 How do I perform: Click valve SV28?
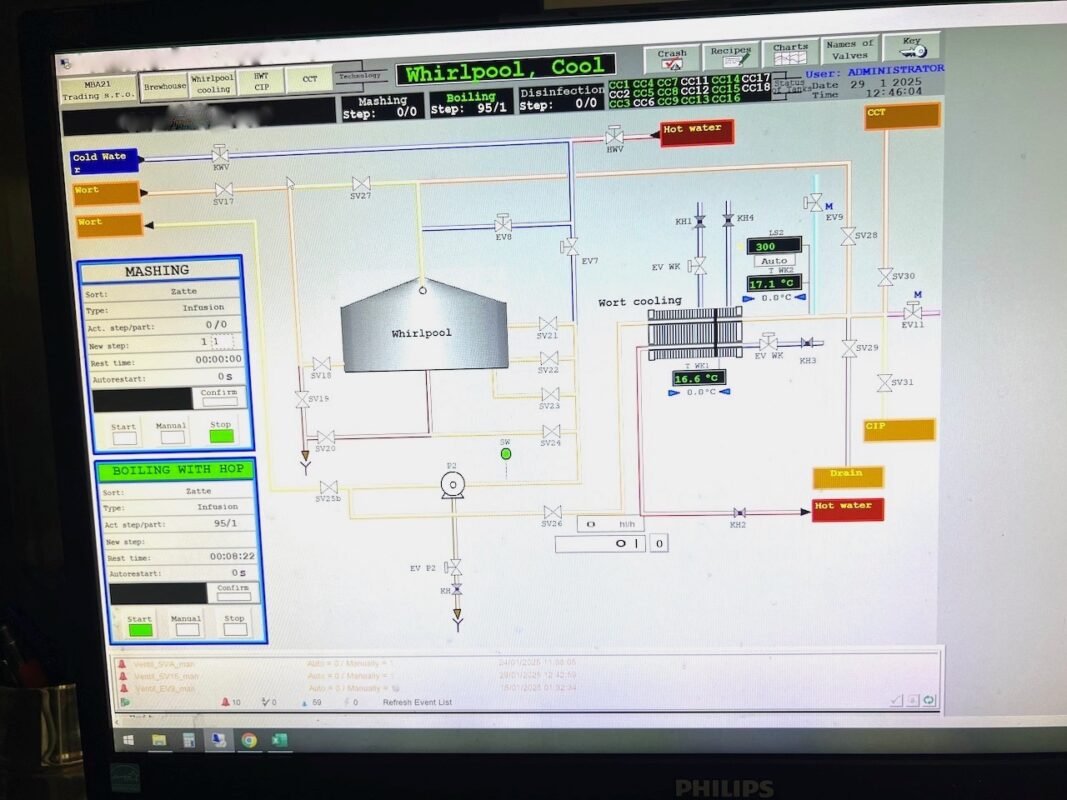pyautogui.click(x=848, y=237)
